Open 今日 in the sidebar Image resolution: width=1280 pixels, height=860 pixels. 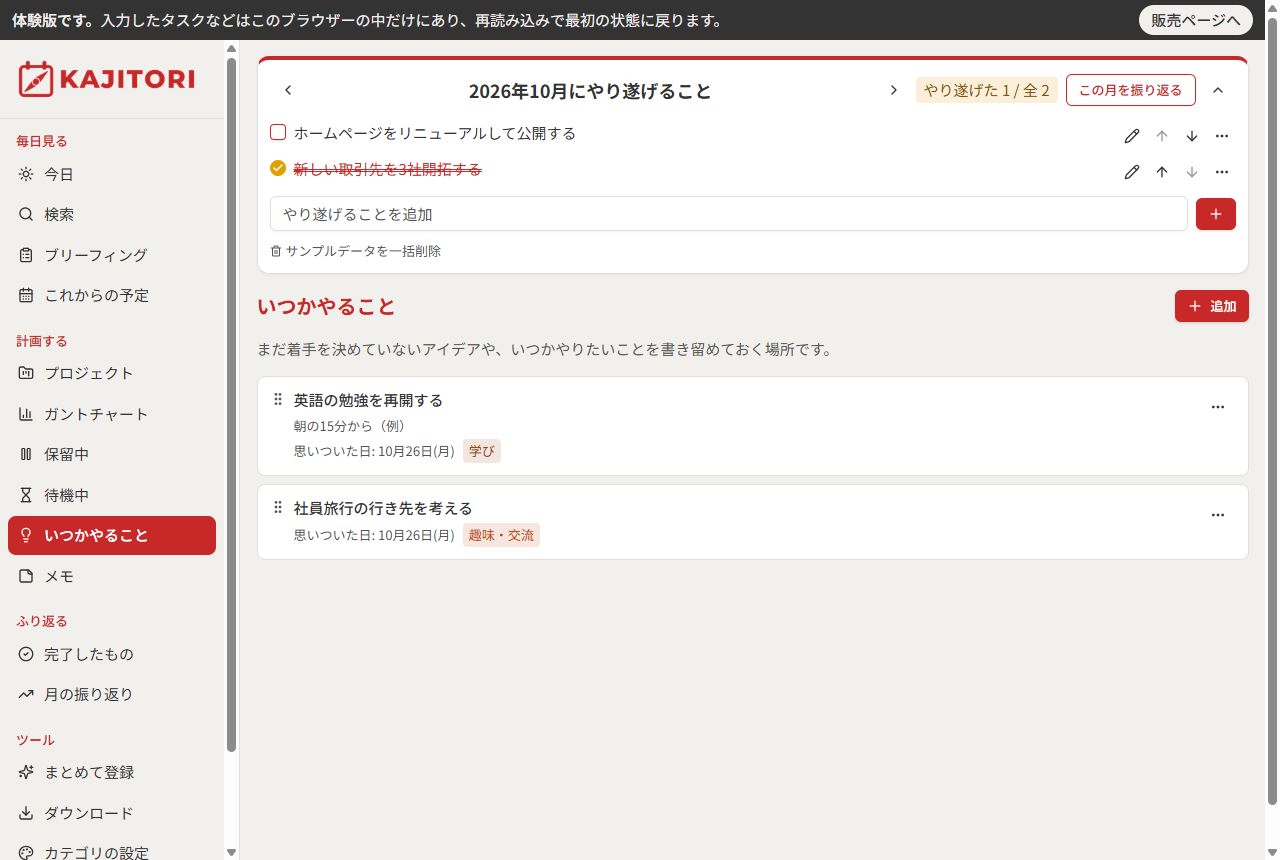[x=112, y=174]
